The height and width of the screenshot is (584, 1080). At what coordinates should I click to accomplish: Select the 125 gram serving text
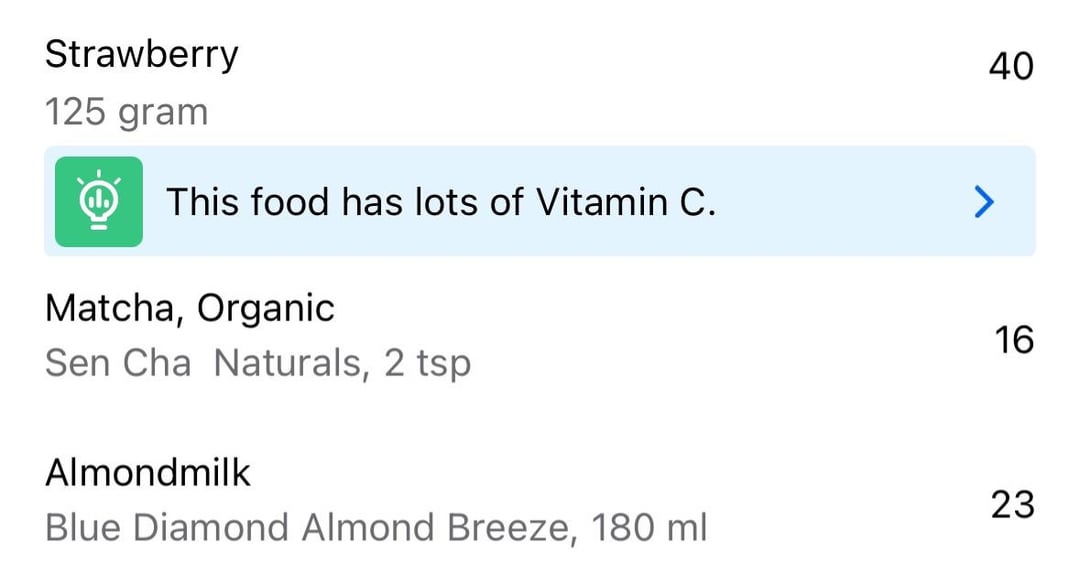tap(127, 112)
